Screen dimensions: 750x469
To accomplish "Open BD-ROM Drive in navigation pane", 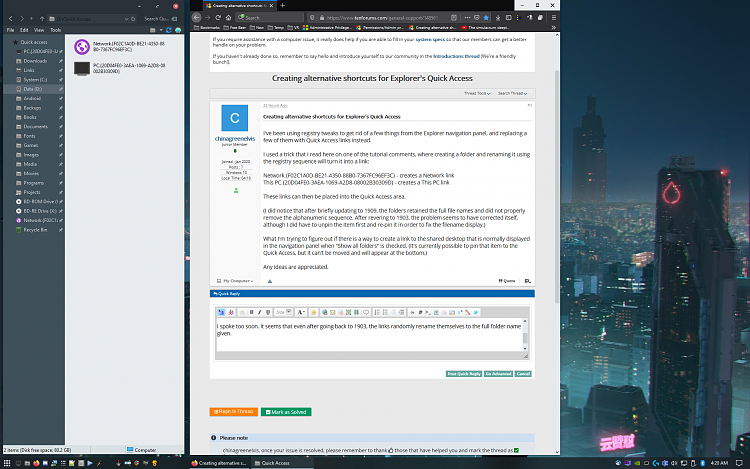I will 40,202.
